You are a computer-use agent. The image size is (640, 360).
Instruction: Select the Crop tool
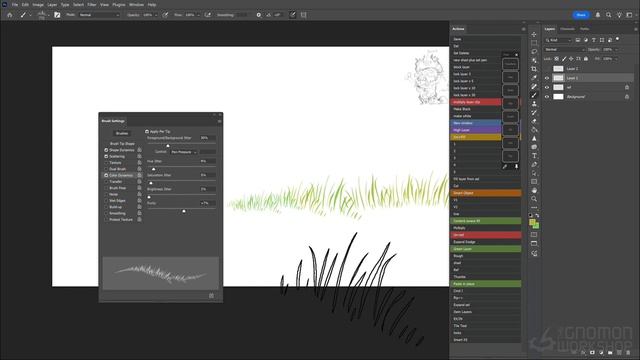[534, 69]
